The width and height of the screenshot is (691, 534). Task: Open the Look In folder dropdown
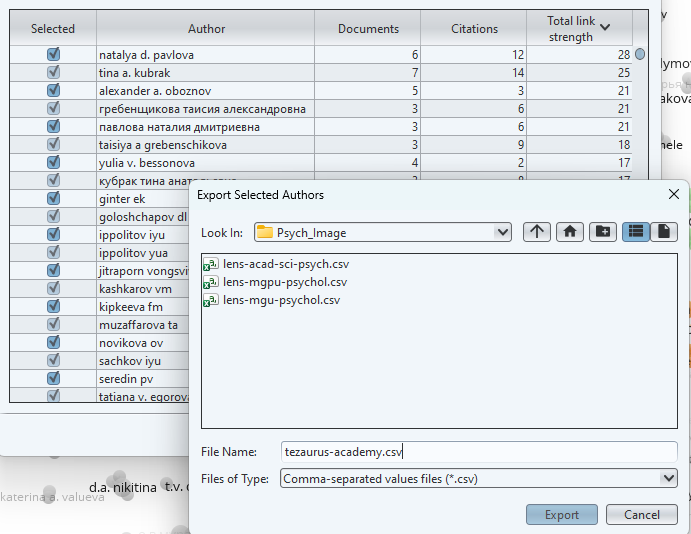click(502, 232)
